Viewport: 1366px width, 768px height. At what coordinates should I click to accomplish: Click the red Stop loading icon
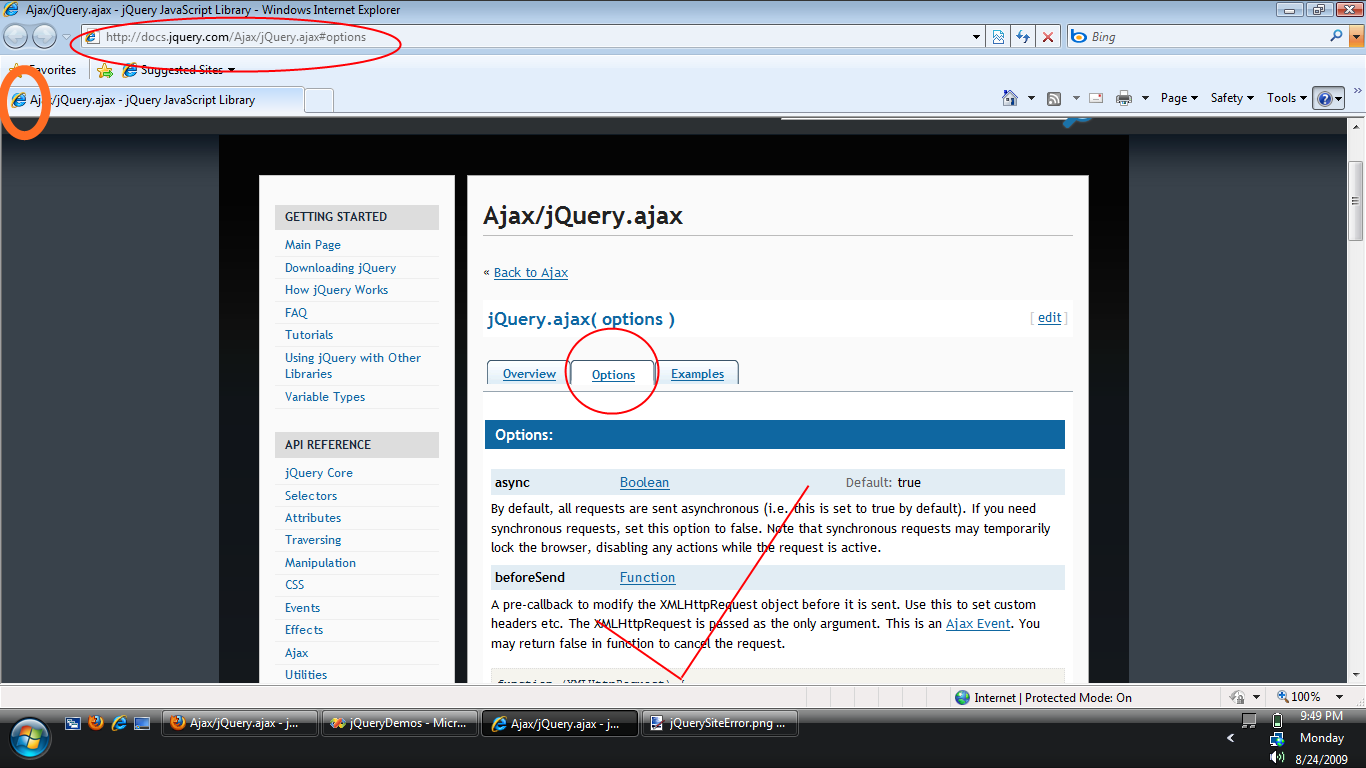click(x=1048, y=37)
